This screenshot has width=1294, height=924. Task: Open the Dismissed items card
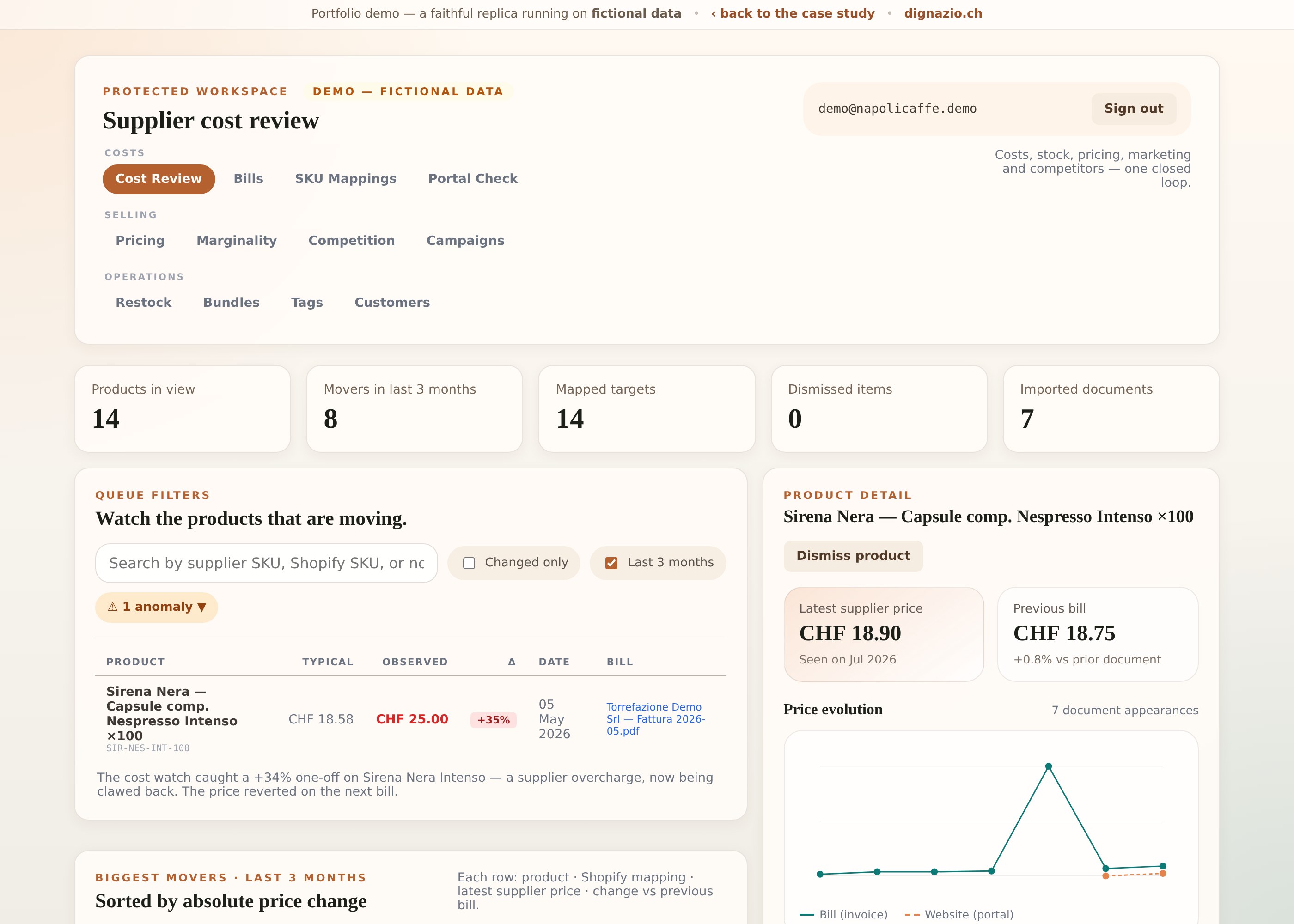[x=879, y=409]
